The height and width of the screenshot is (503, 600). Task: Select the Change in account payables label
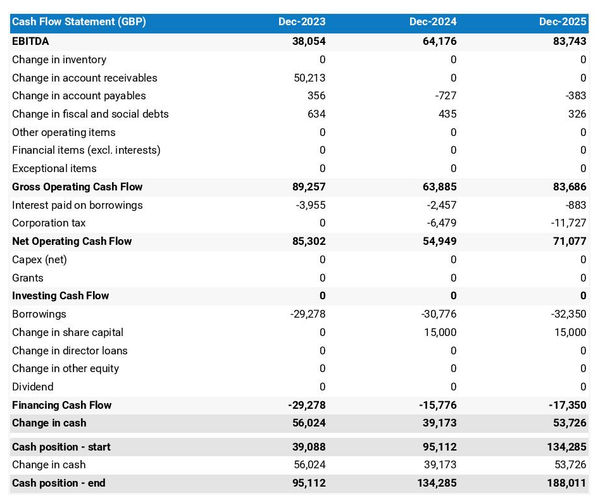point(79,96)
